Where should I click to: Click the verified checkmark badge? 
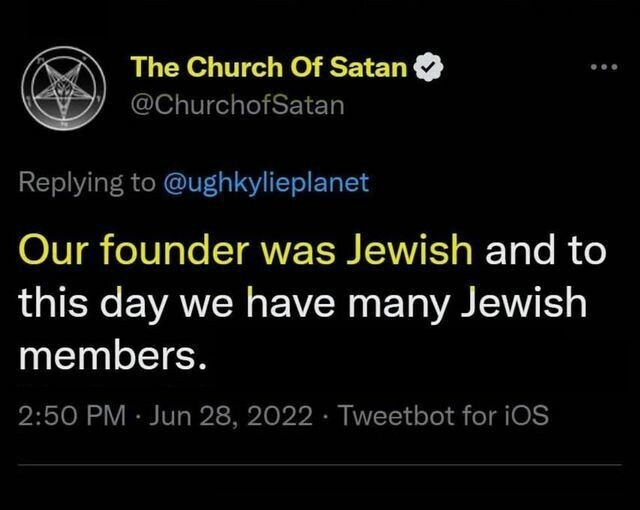click(x=429, y=67)
